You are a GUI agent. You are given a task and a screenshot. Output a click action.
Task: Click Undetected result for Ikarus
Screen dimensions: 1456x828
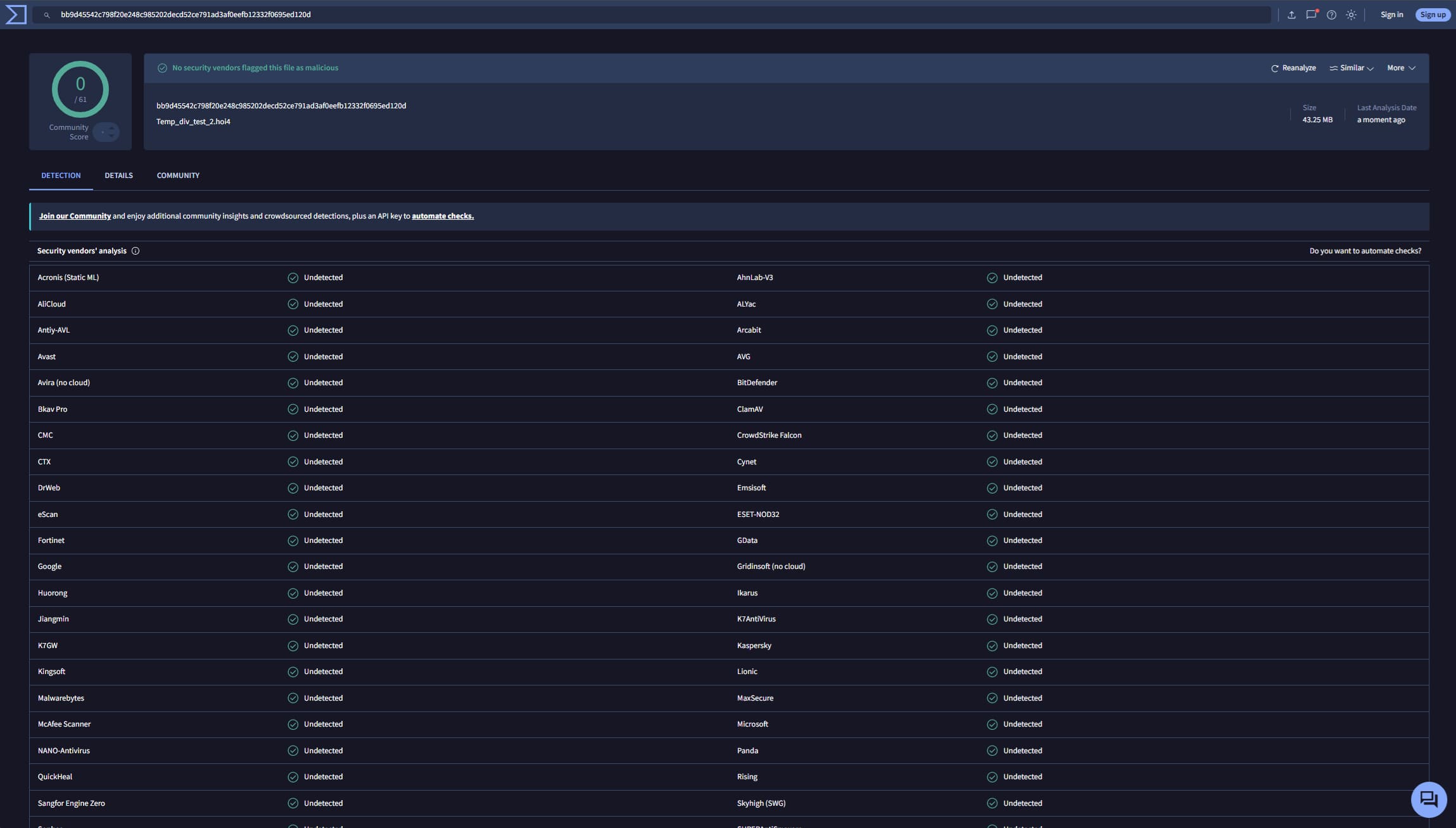point(1022,593)
